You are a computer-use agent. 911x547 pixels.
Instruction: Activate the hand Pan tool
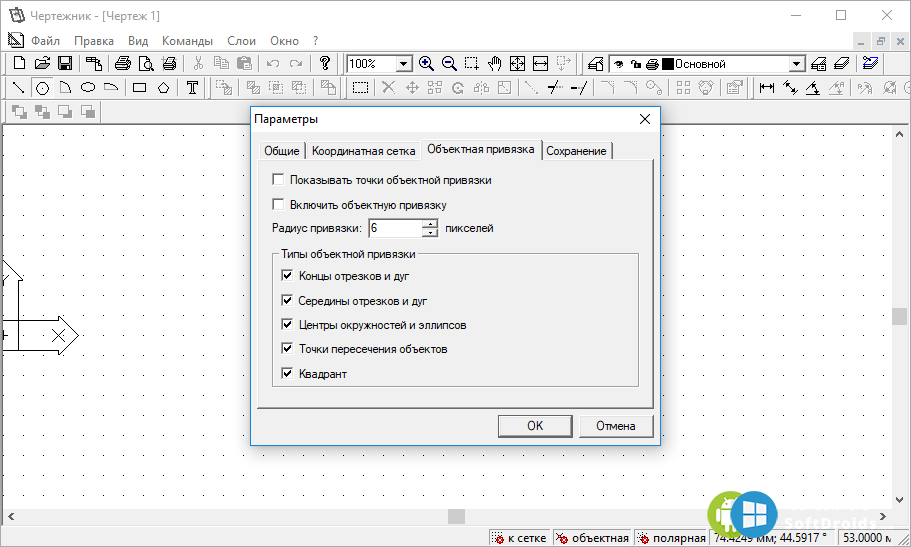494,63
